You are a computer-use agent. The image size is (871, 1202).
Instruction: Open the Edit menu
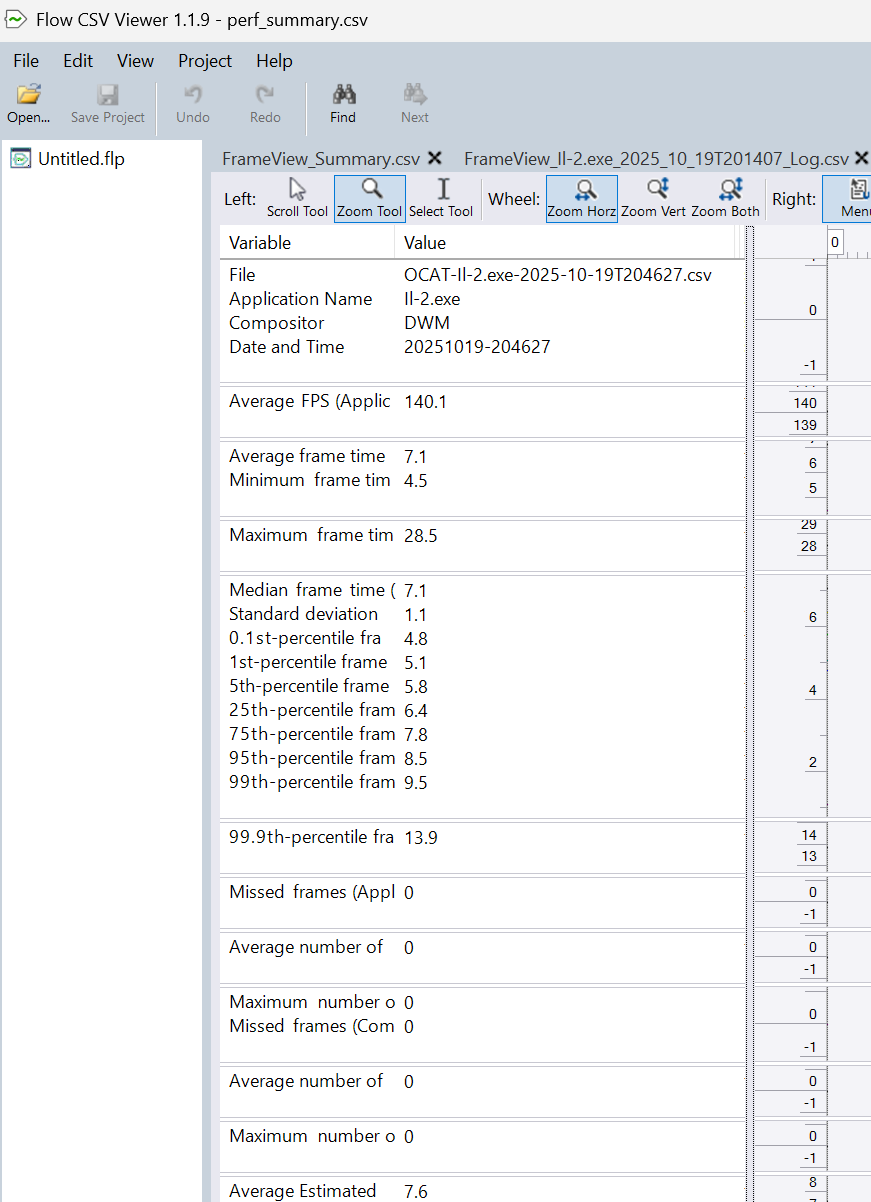(78, 61)
